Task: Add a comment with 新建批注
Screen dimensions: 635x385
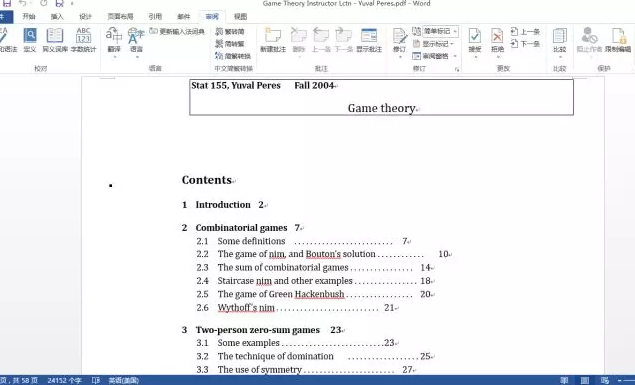Action: [273, 40]
